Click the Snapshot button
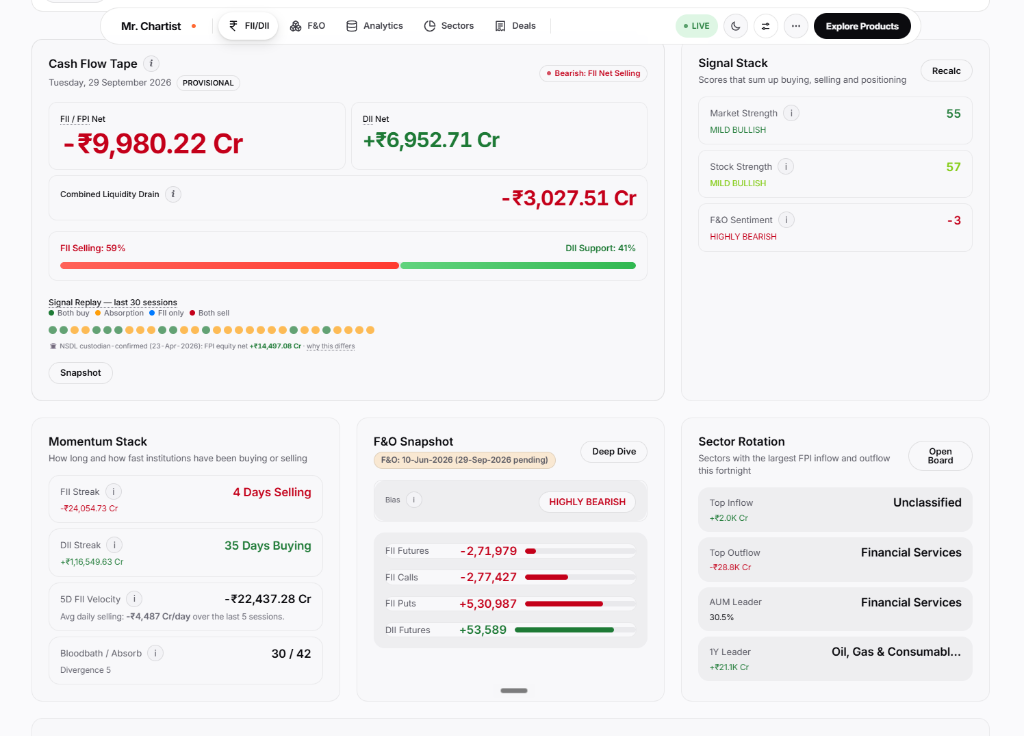1024x736 pixels. [x=80, y=373]
